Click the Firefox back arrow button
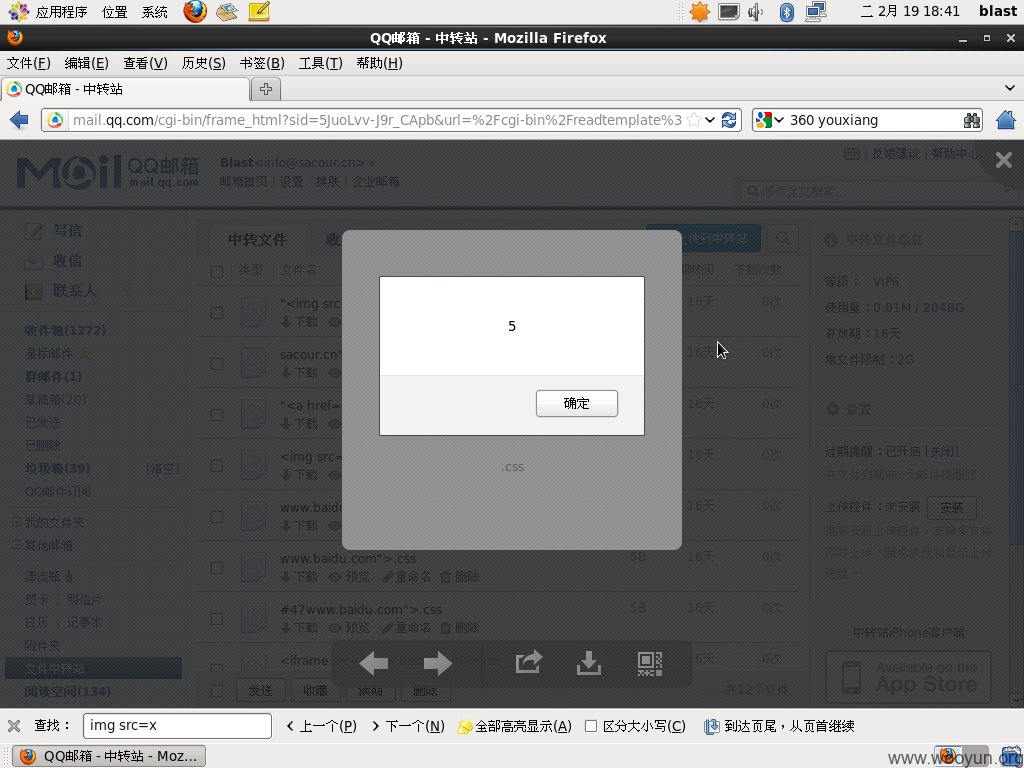 [20, 120]
